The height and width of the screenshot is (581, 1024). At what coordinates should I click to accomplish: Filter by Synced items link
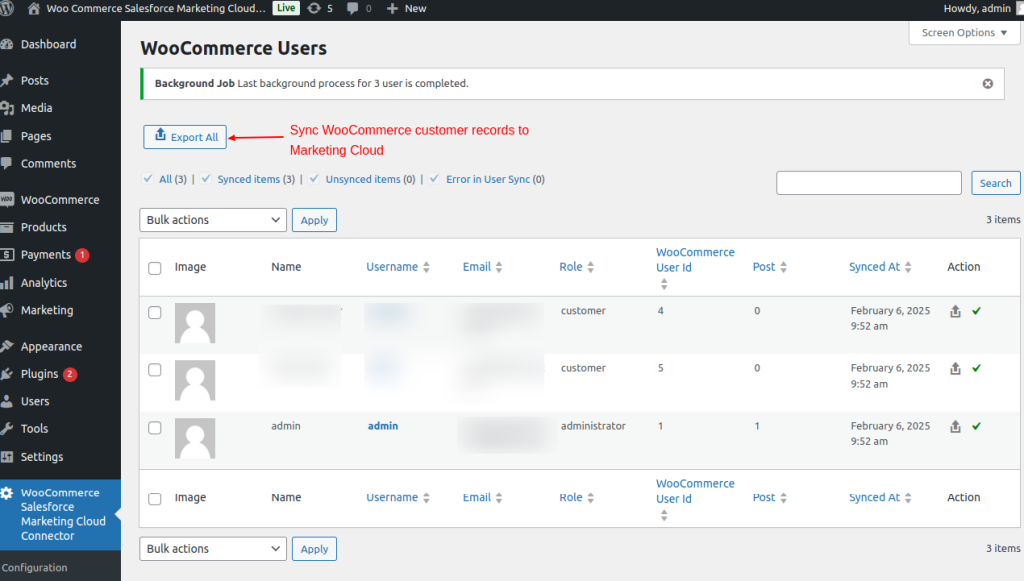(249, 179)
